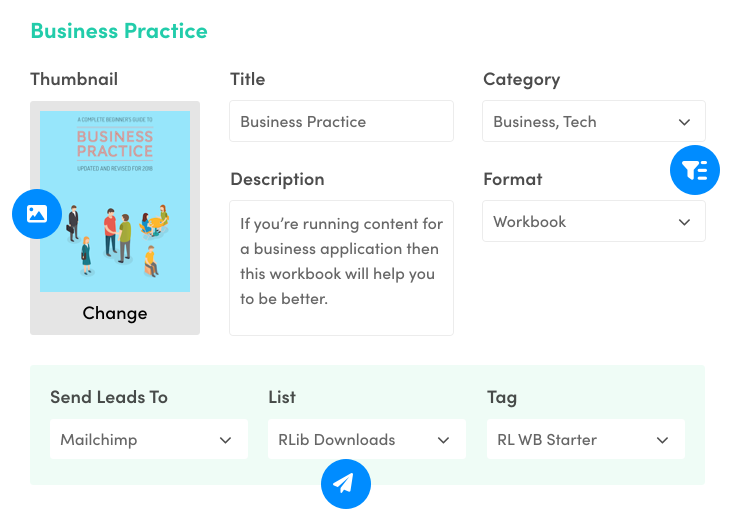Click the Change thumbnail button
The width and height of the screenshot is (735, 515).
pos(115,313)
